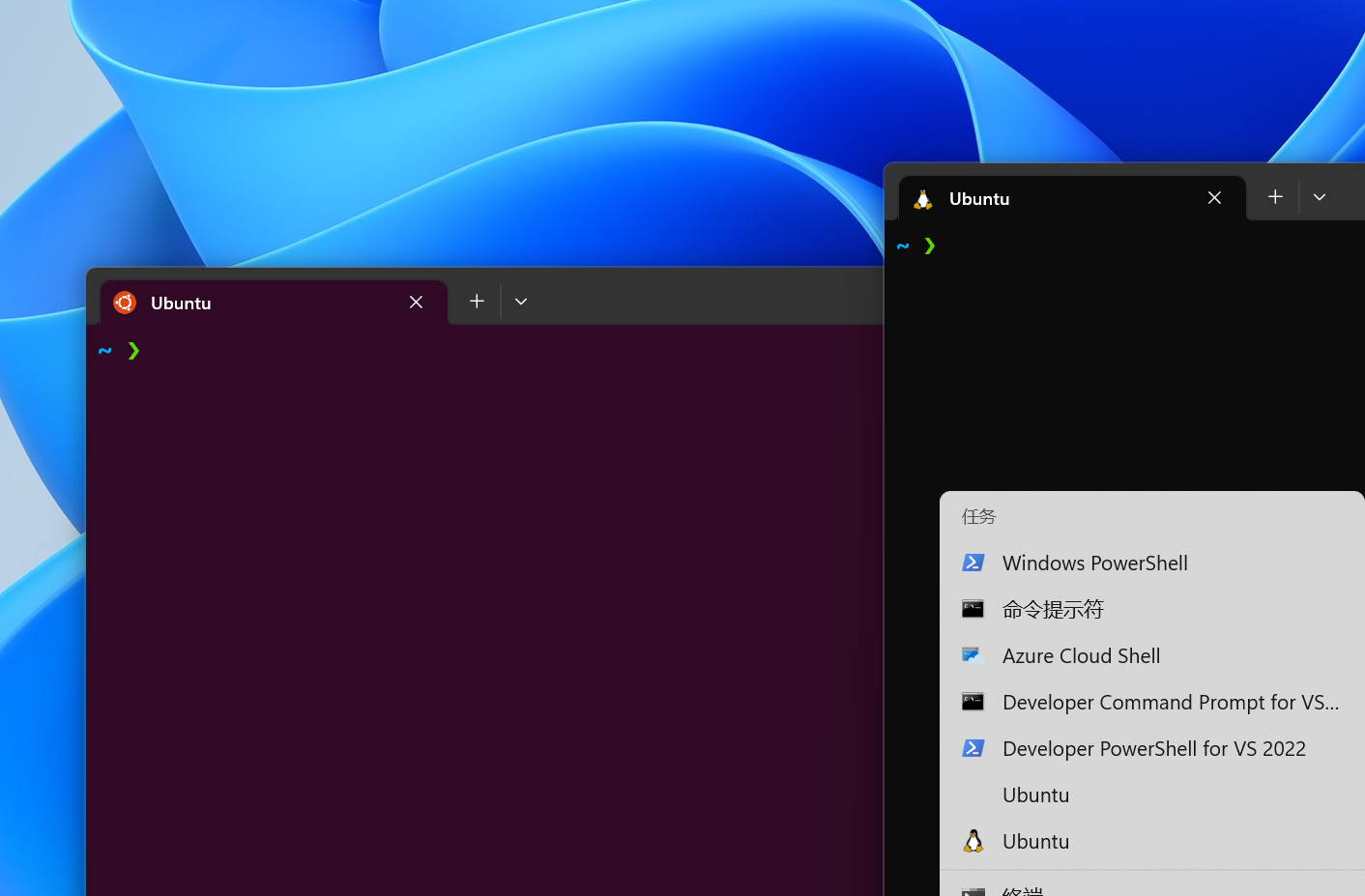Viewport: 1365px width, 896px height.
Task: Open the profile dropdown on the purple terminal window
Action: [x=521, y=301]
